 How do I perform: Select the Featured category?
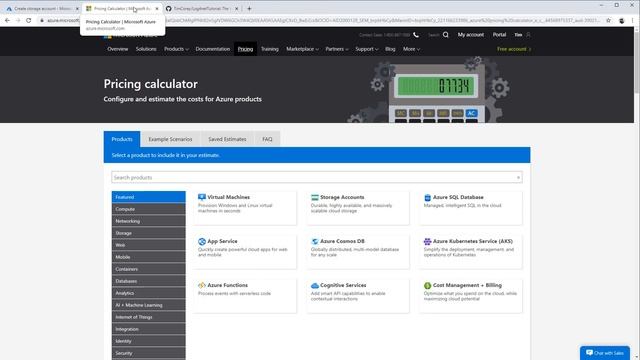pyautogui.click(x=149, y=197)
